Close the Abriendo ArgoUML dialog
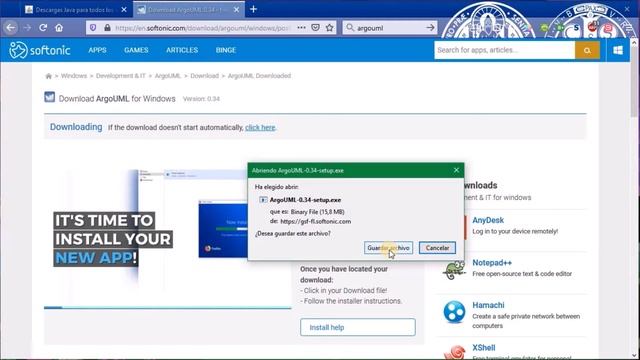The image size is (640, 360). click(x=456, y=170)
